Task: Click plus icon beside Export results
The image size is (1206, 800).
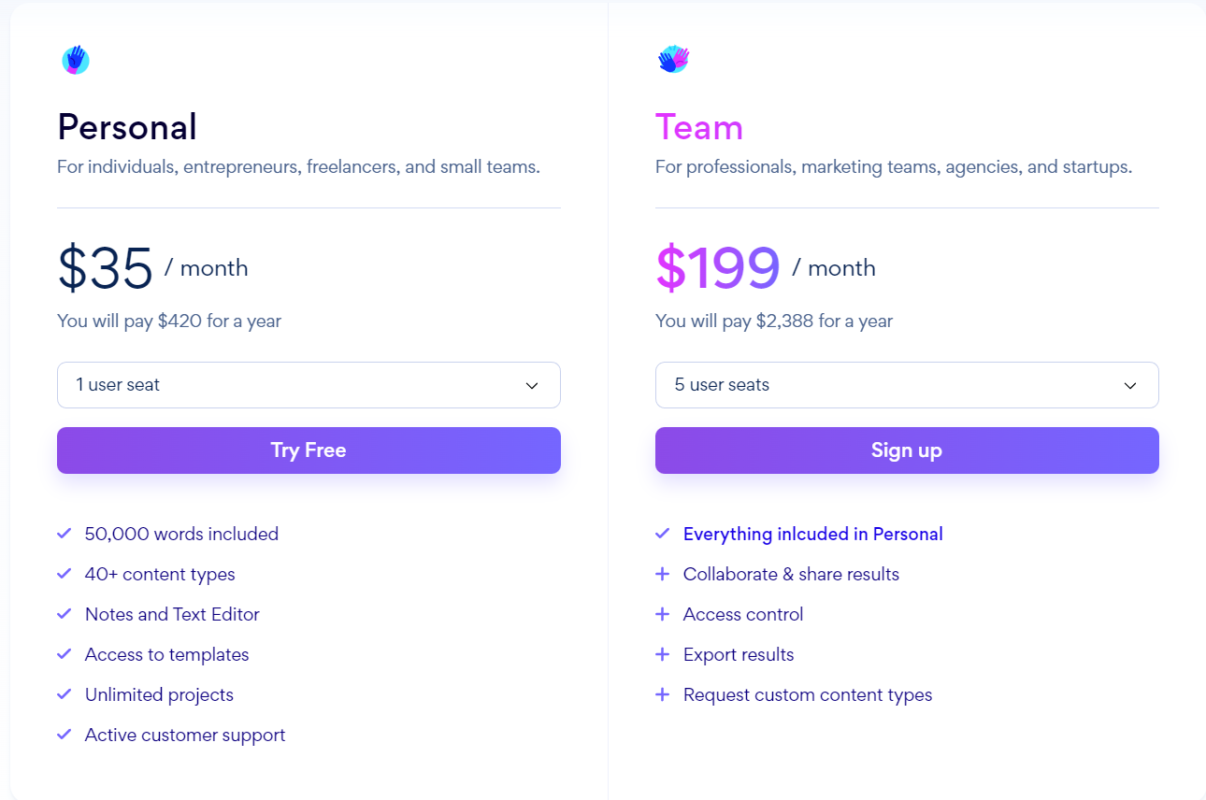Action: pyautogui.click(x=662, y=654)
